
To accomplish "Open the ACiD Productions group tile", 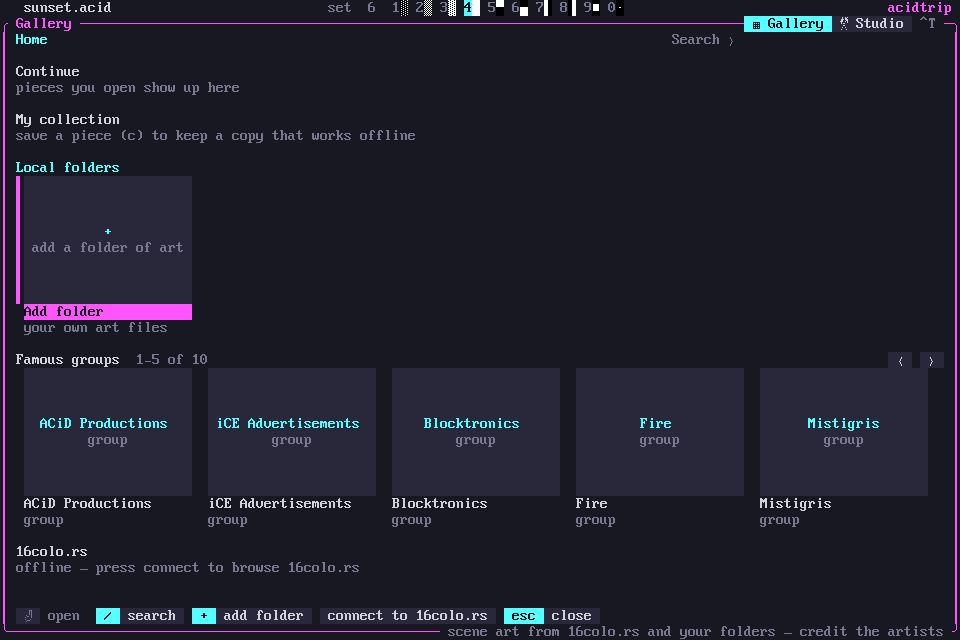I will click(x=108, y=432).
